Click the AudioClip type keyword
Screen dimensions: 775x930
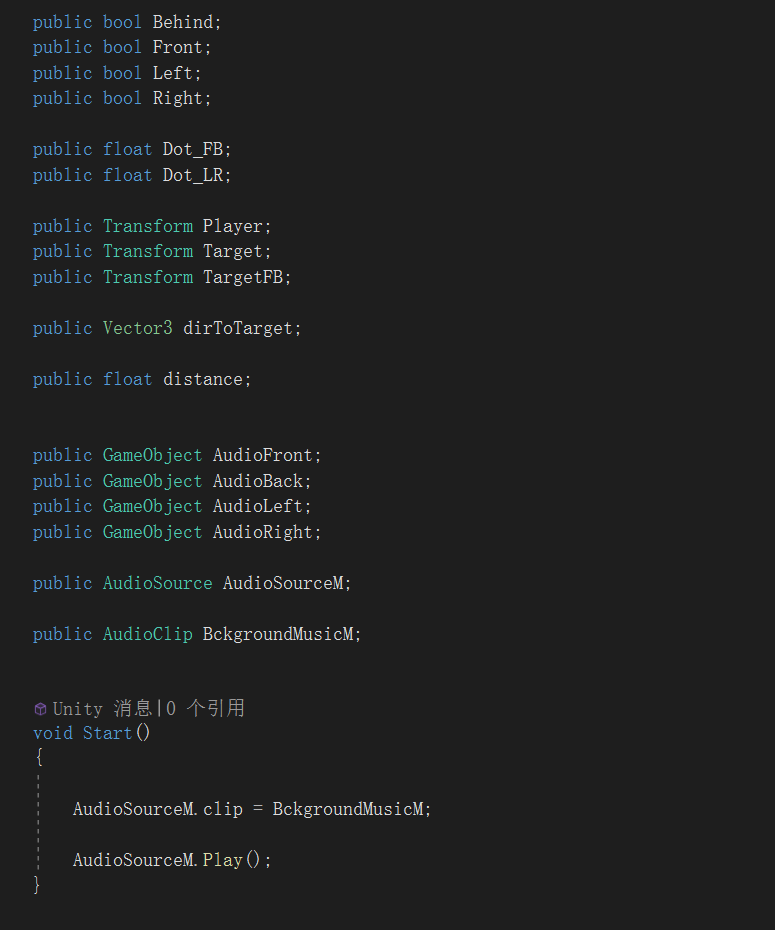click(x=148, y=634)
